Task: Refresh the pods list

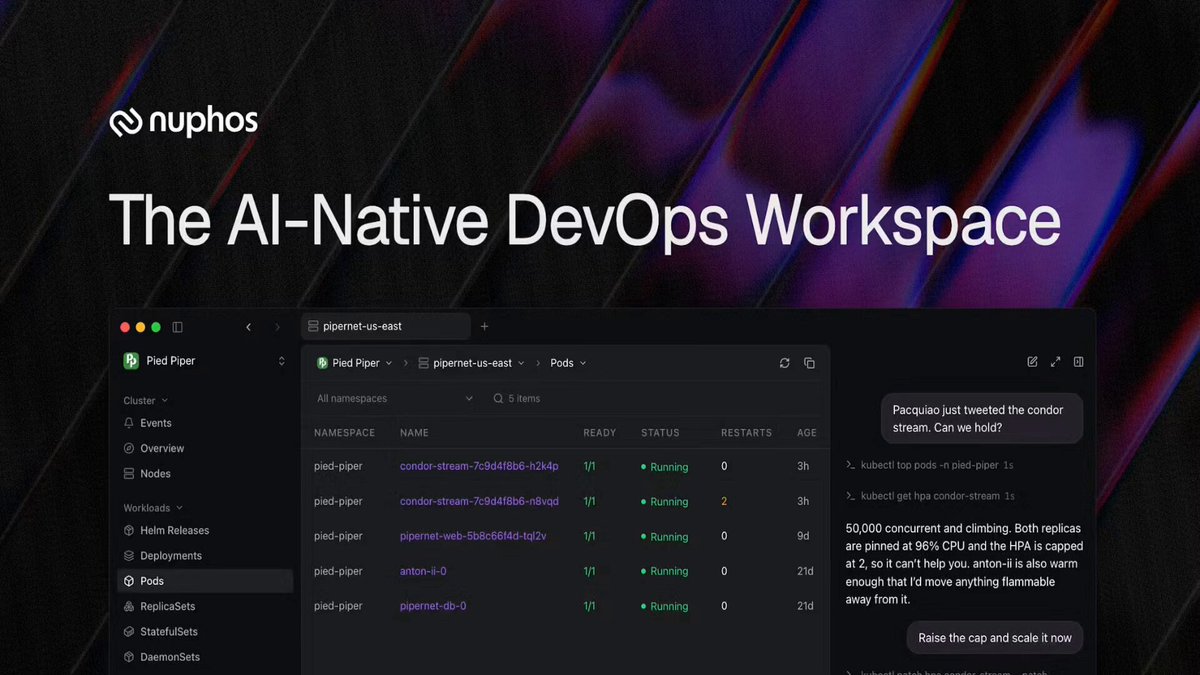Action: tap(785, 363)
